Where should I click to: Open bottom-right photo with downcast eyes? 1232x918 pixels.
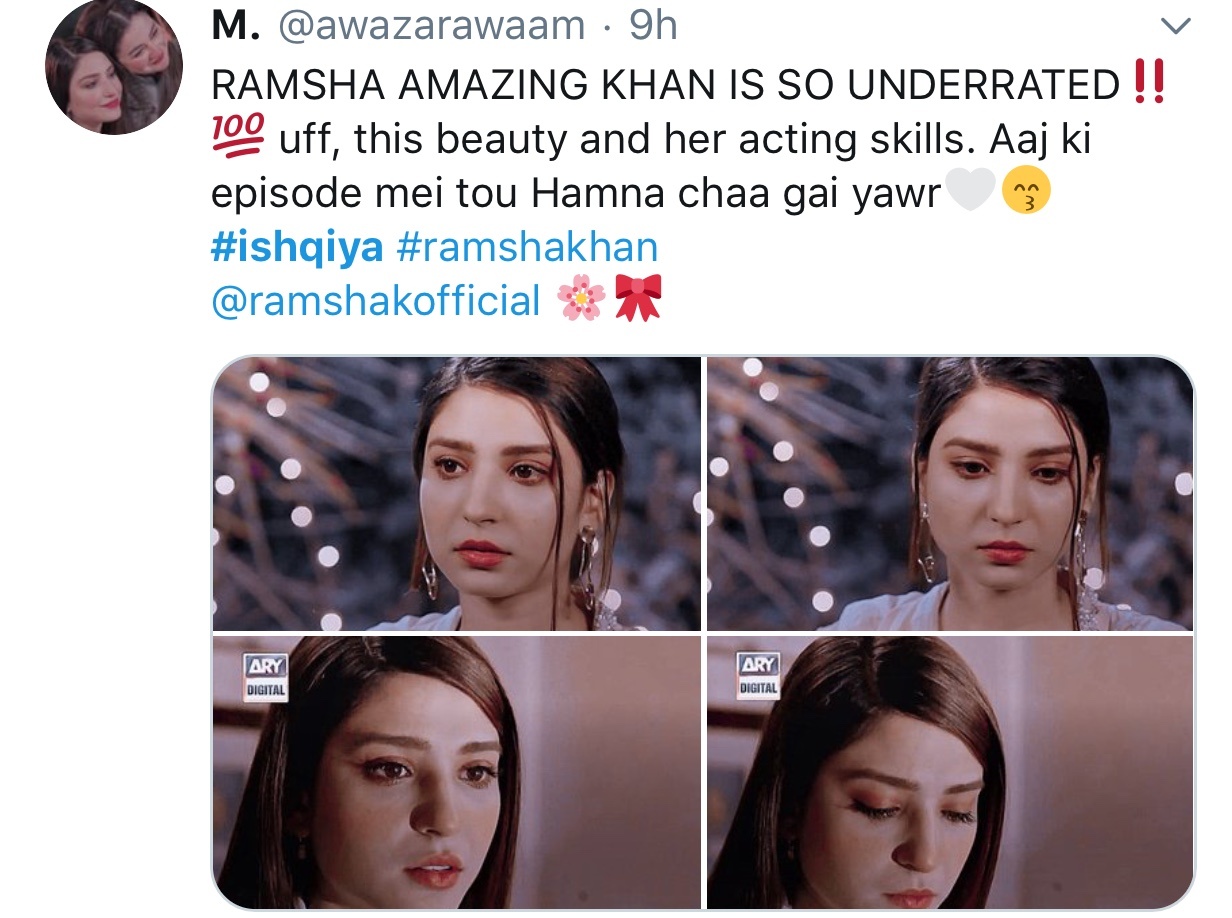950,771
